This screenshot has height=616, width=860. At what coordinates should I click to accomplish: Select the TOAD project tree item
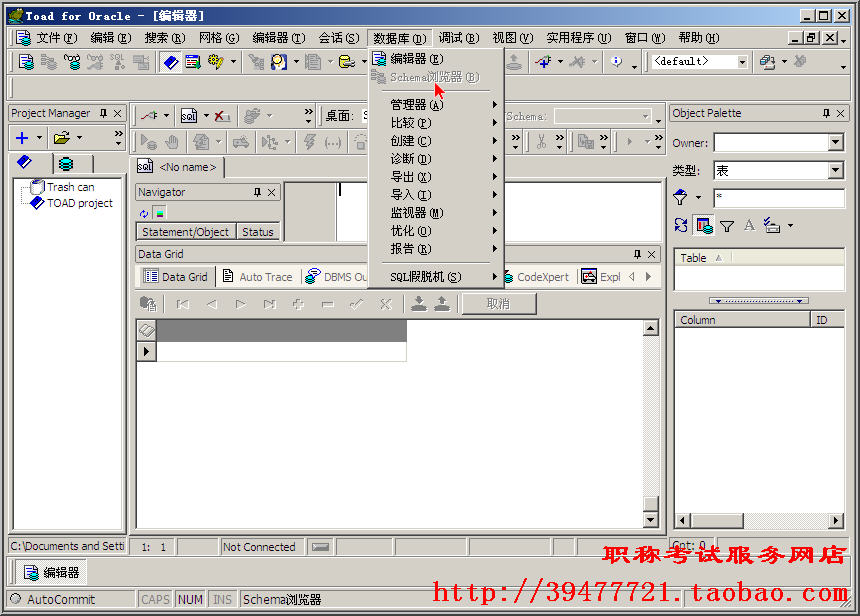pyautogui.click(x=80, y=203)
